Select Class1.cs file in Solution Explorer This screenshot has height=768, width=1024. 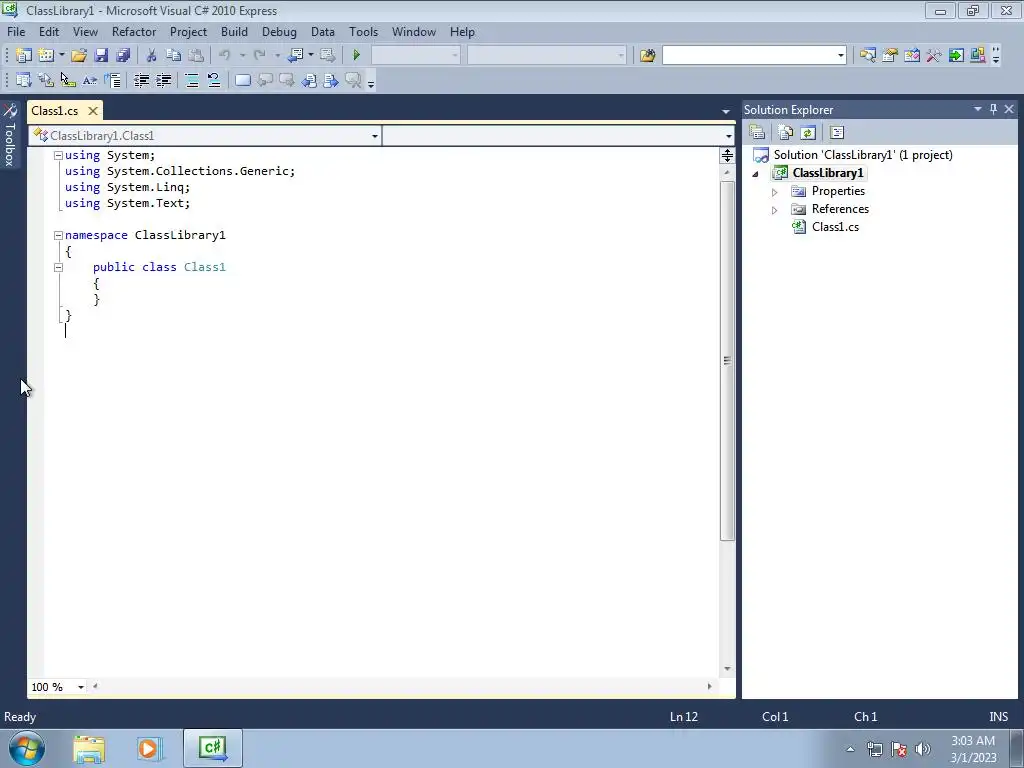[x=835, y=227]
